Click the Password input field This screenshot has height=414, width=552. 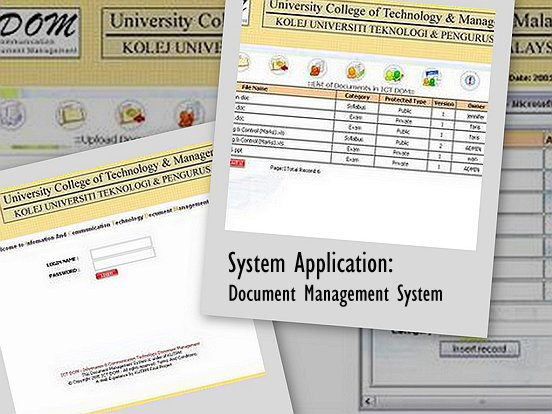click(x=124, y=259)
